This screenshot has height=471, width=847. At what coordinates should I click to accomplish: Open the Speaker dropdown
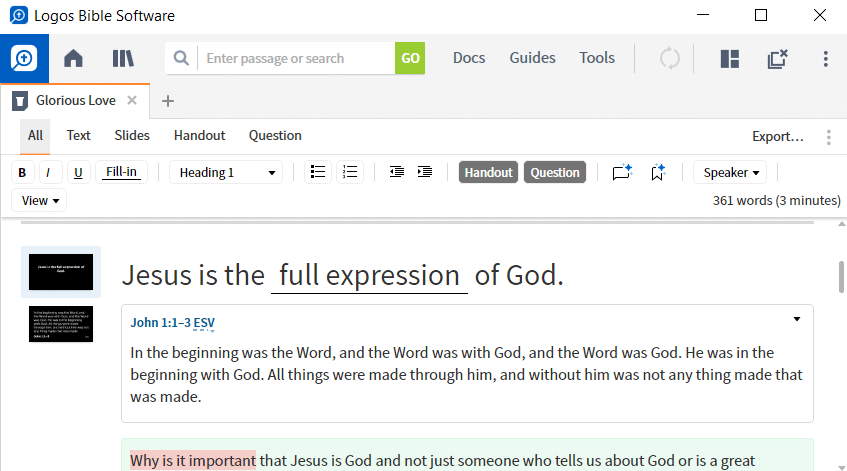[730, 172]
